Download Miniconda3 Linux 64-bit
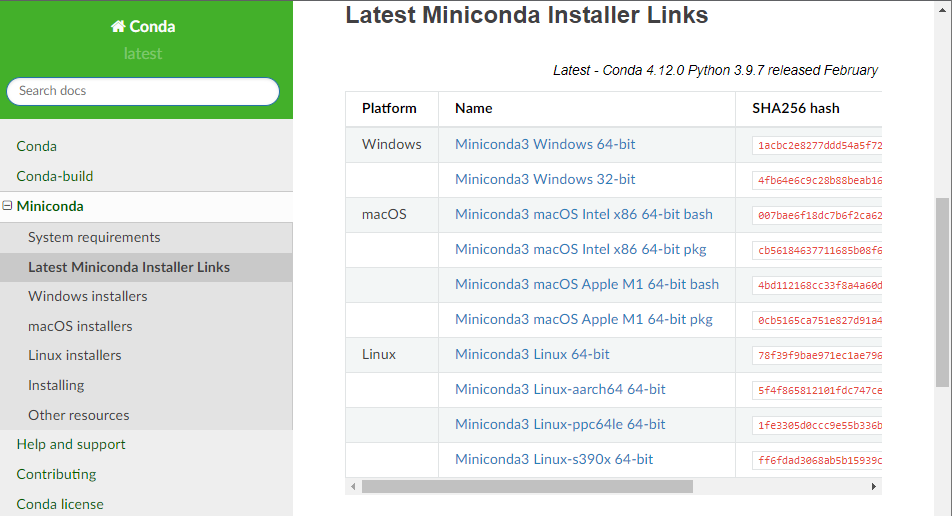Viewport: 952px width, 516px height. (532, 355)
